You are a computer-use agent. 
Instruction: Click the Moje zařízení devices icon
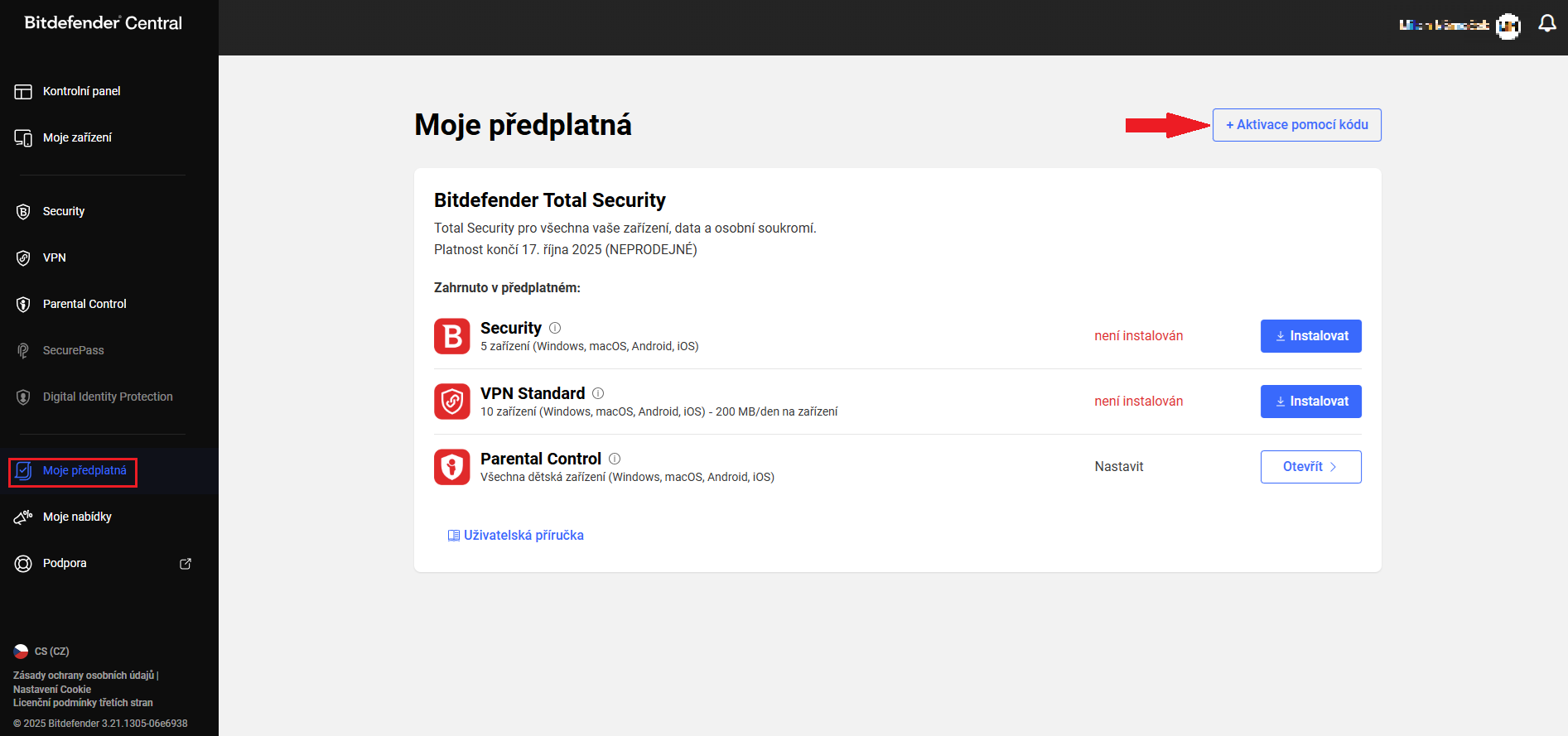point(23,137)
